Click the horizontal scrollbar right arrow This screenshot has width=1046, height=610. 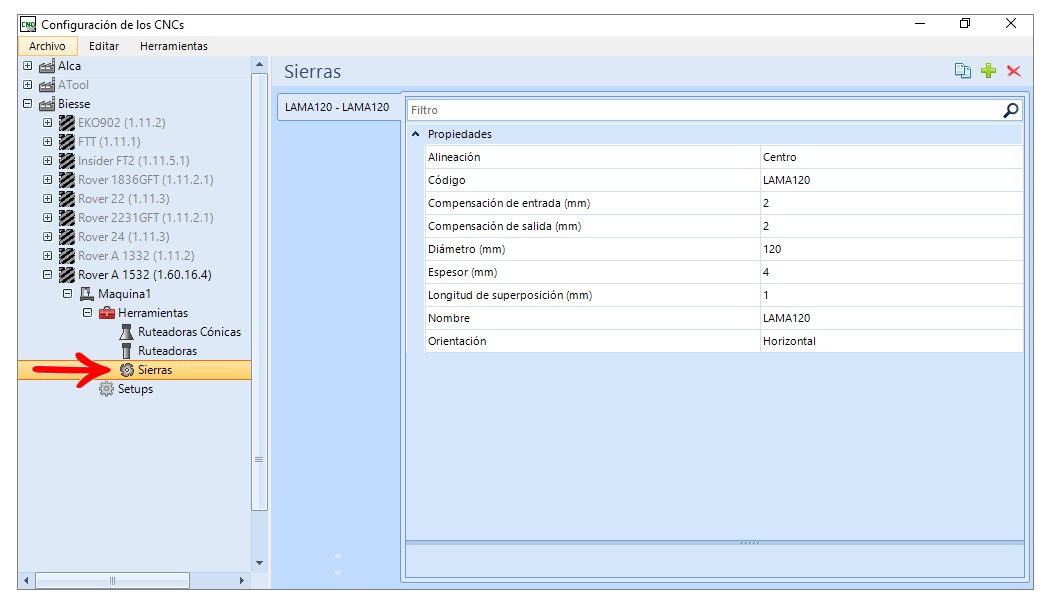point(241,581)
